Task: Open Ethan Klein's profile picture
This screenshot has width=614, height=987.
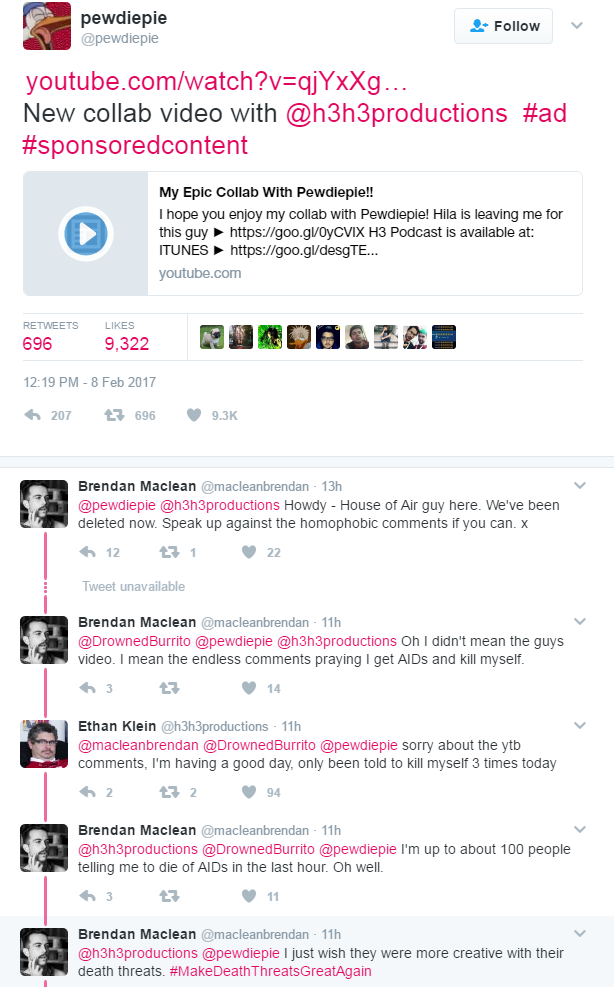Action: click(44, 744)
